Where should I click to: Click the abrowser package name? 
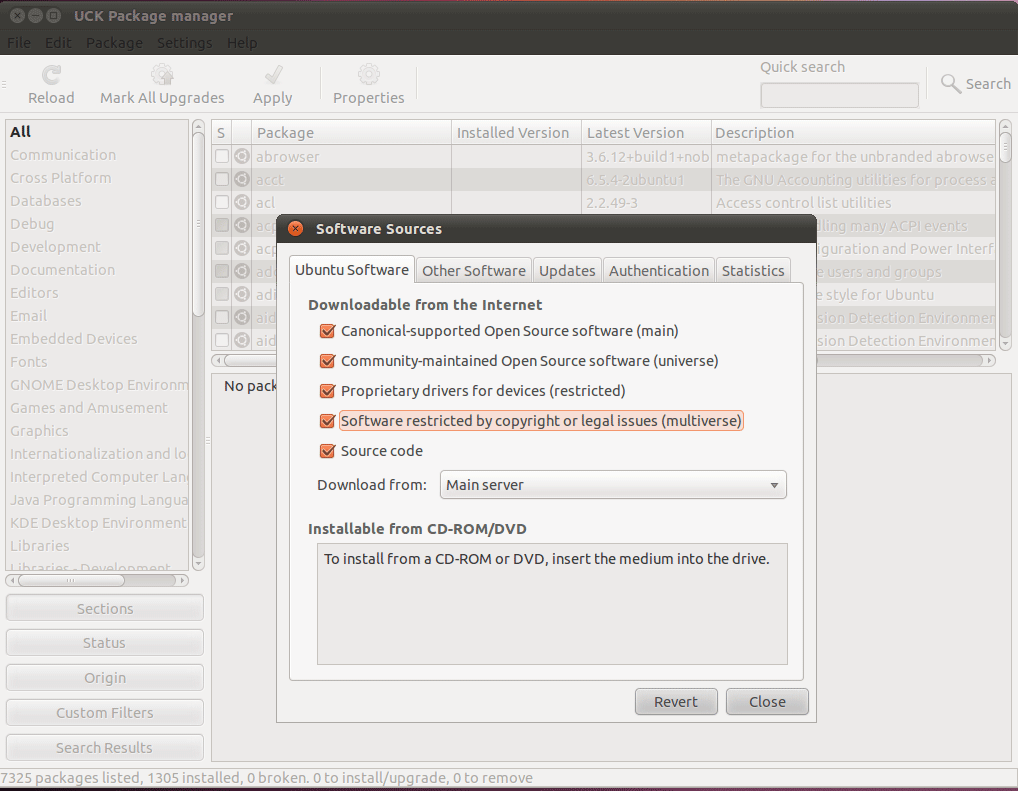point(288,157)
